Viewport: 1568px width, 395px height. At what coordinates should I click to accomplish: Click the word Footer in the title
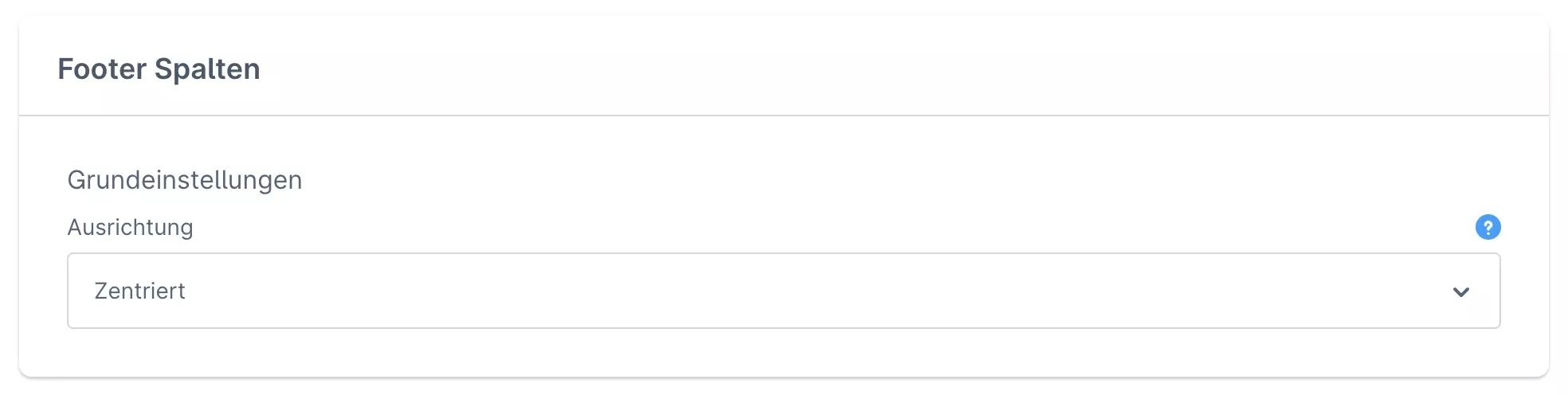click(x=102, y=69)
